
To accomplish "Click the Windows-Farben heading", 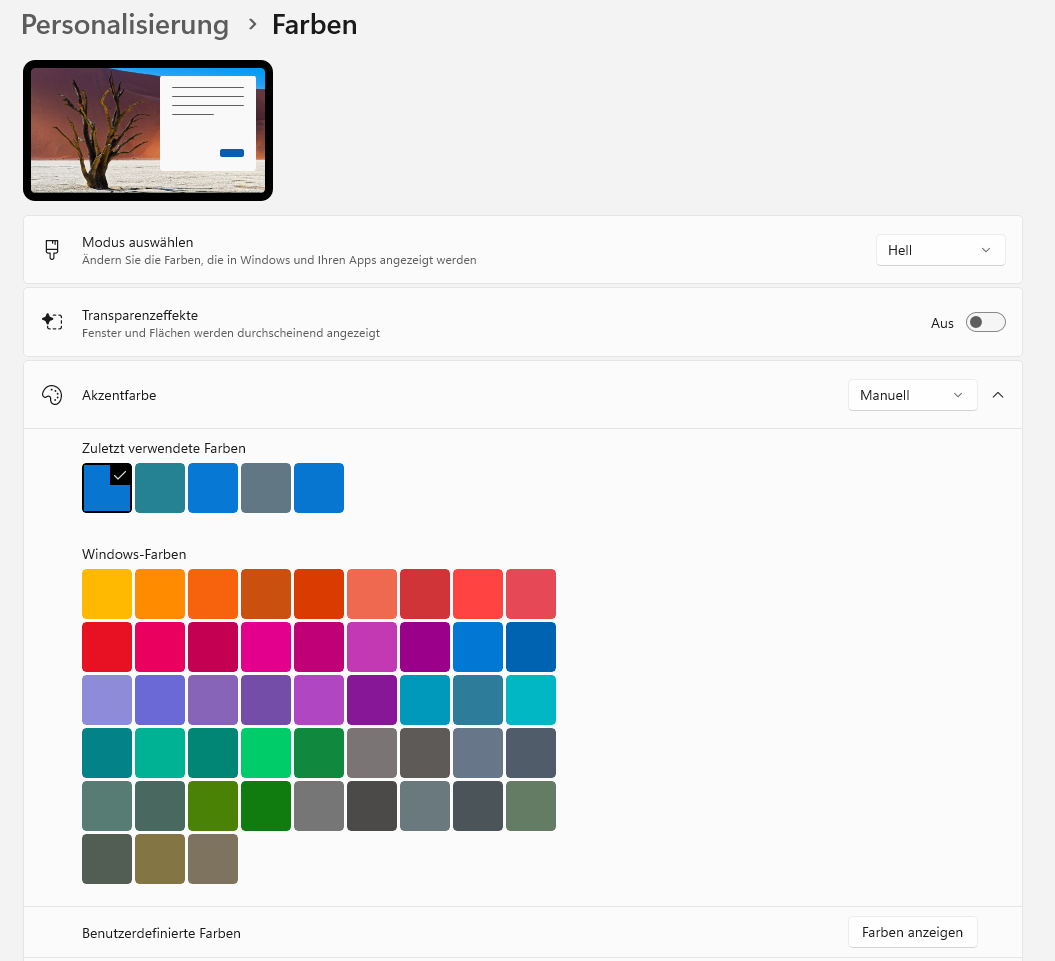I will (134, 555).
